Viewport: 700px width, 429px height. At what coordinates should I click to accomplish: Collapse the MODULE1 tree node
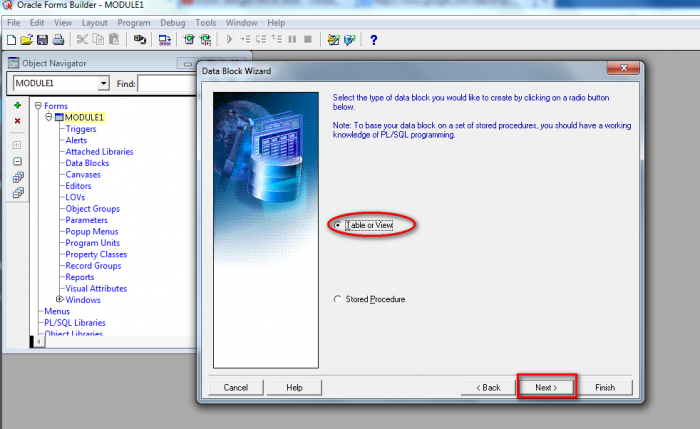49,117
